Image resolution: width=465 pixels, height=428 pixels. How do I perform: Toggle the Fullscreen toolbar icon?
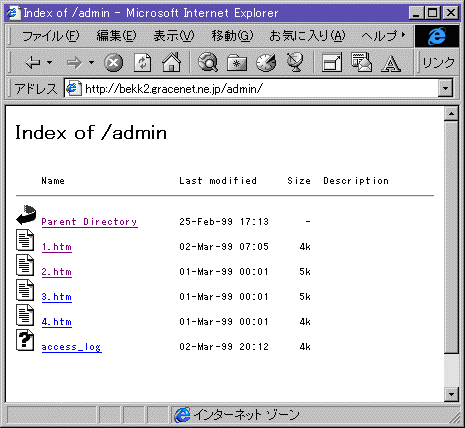tap(332, 62)
